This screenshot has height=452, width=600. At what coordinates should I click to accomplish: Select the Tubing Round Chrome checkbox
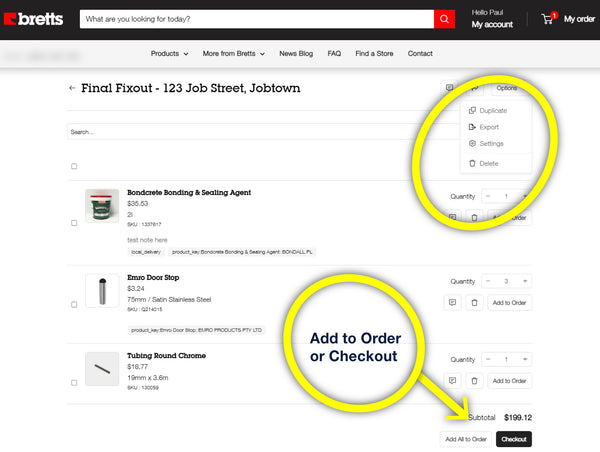point(74,383)
